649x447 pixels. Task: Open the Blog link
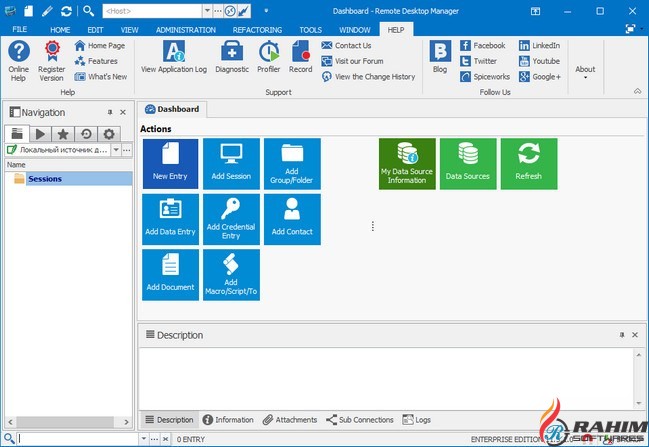pyautogui.click(x=440, y=57)
